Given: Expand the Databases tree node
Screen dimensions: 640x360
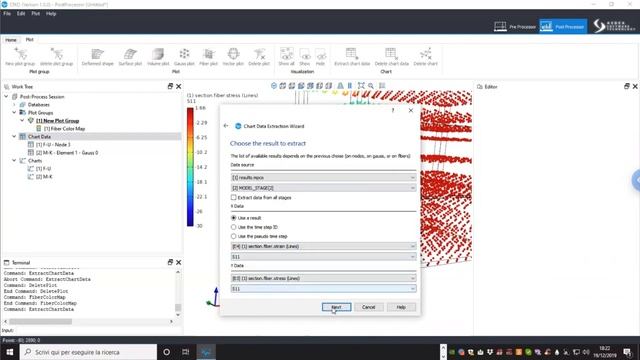Looking at the screenshot, I should click(14, 104).
